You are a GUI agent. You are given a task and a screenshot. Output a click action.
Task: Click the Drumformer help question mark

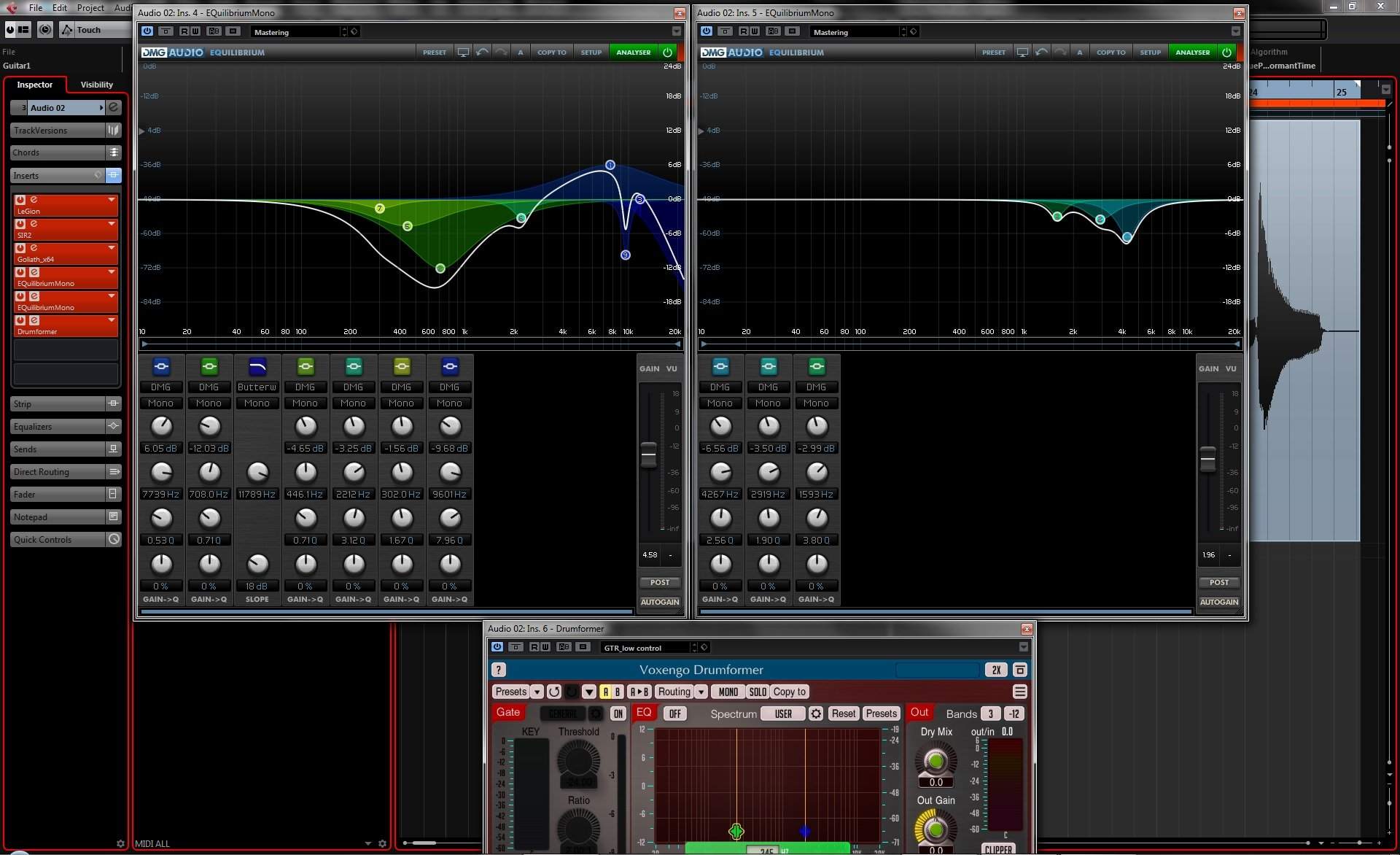tap(499, 670)
